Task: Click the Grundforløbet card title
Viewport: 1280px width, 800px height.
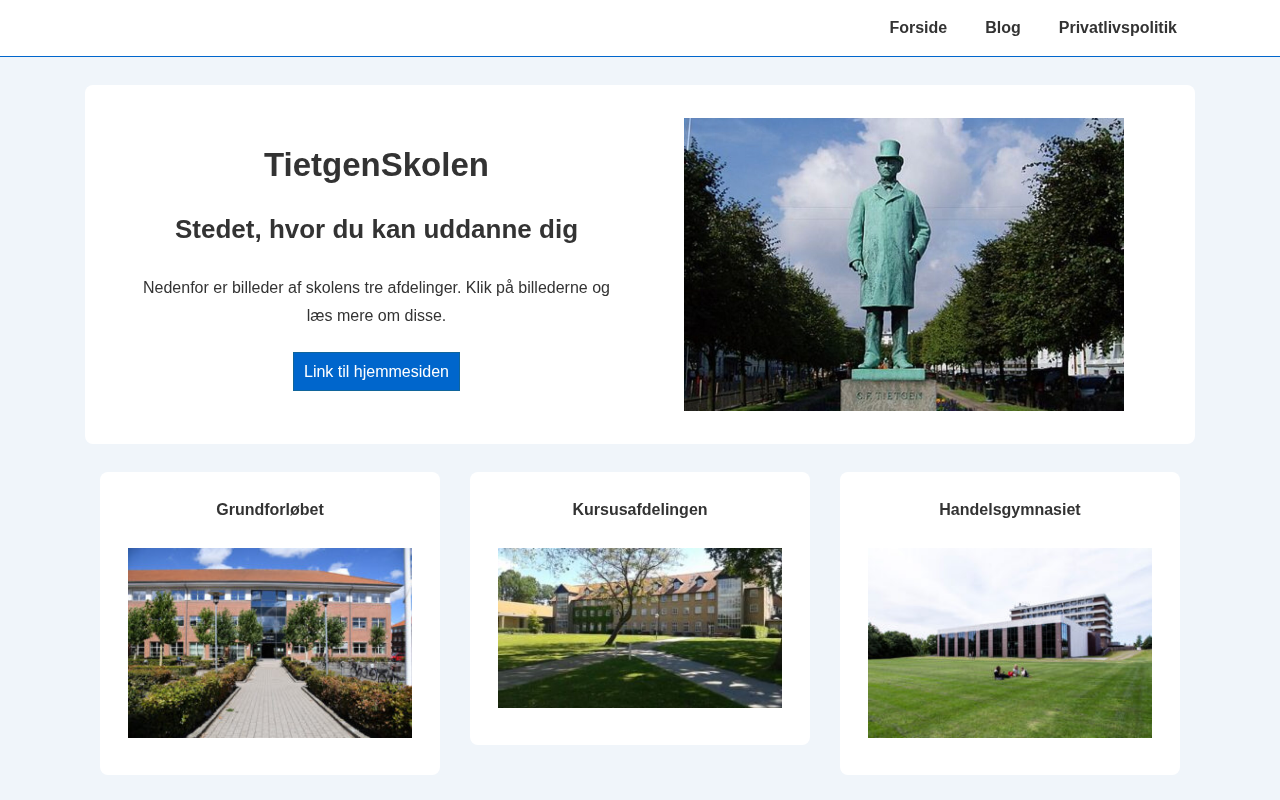Action: point(270,510)
